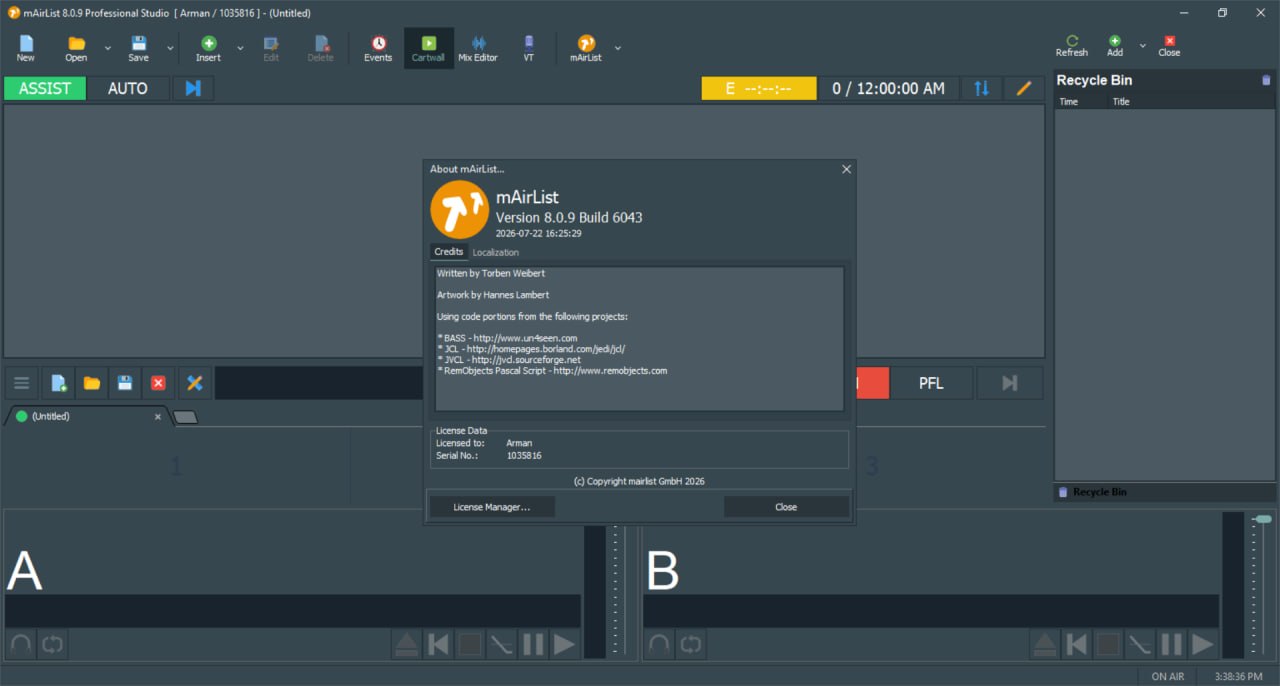Select the Recycle Bin bottom tab
The image size is (1280, 686).
coord(1092,492)
